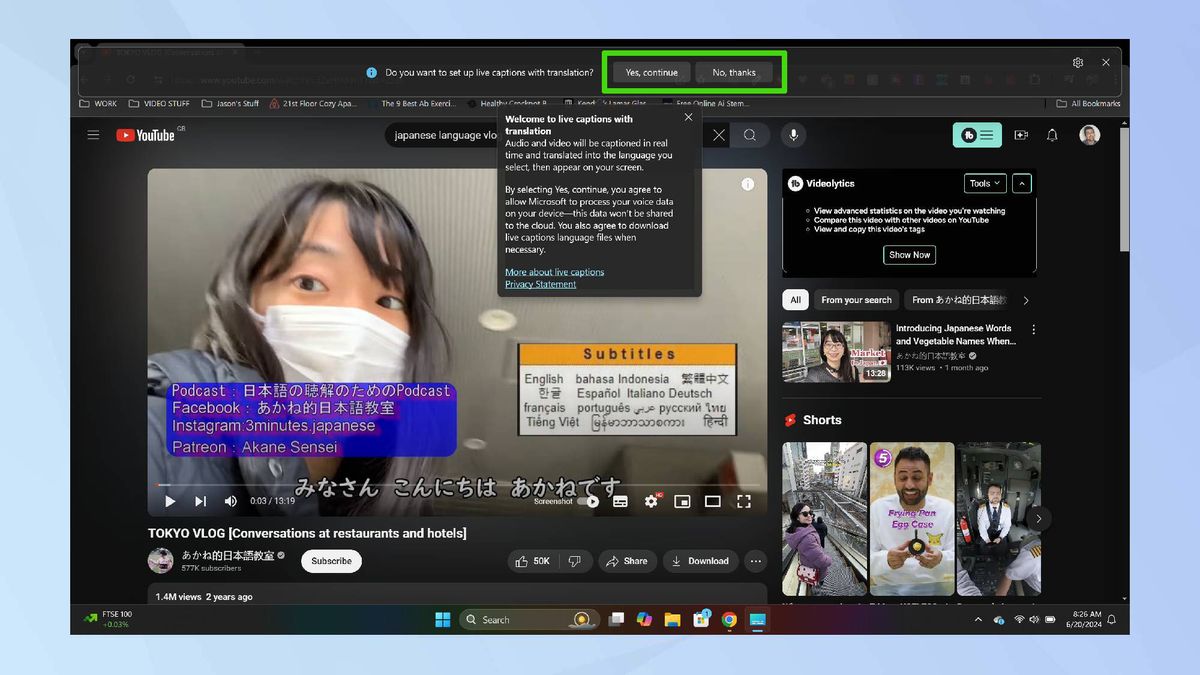Toggle the Screenshot switch in the player
Viewport: 1200px width, 675px height.
[x=585, y=501]
